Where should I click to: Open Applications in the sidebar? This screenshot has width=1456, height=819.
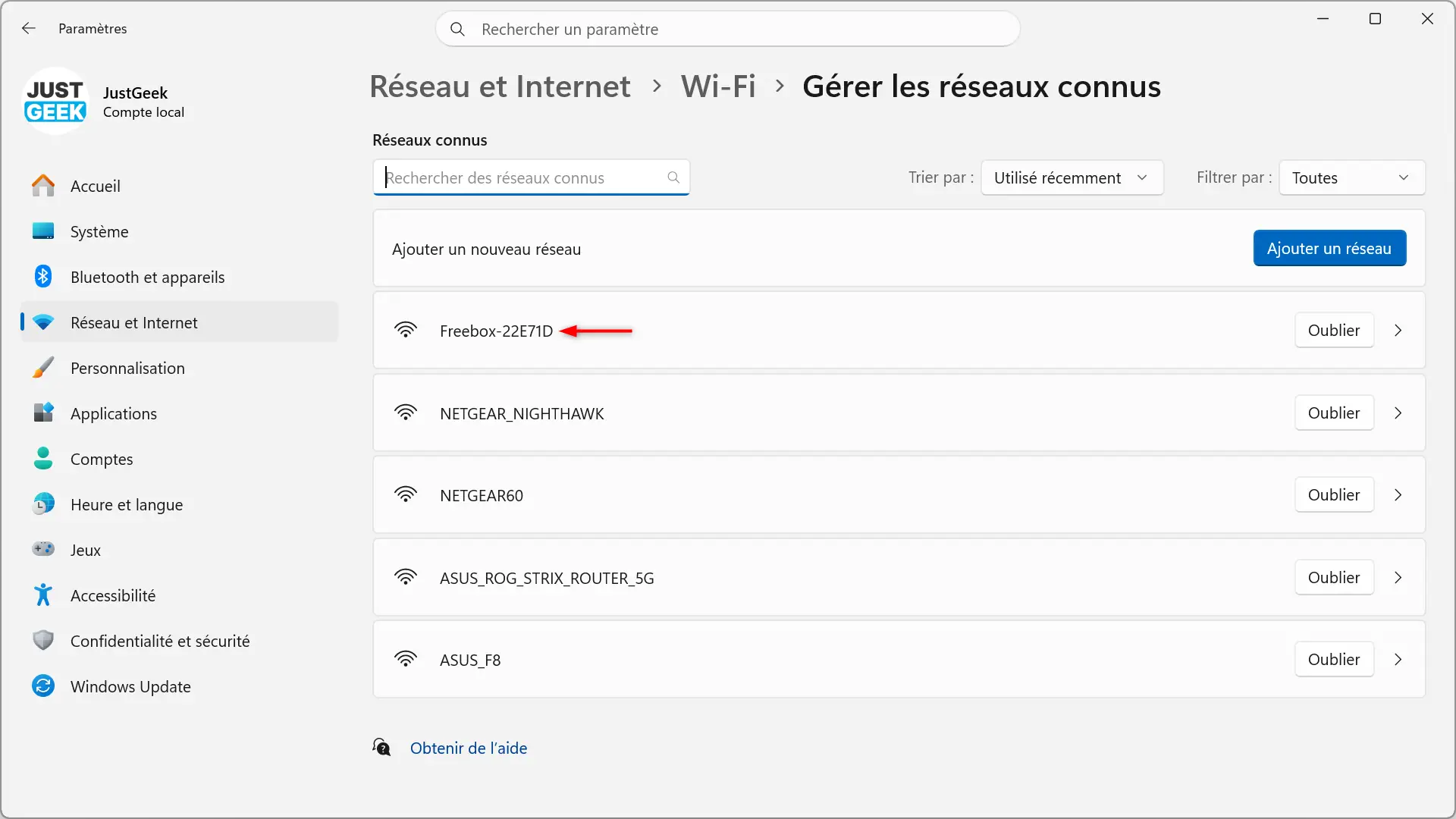(x=180, y=413)
